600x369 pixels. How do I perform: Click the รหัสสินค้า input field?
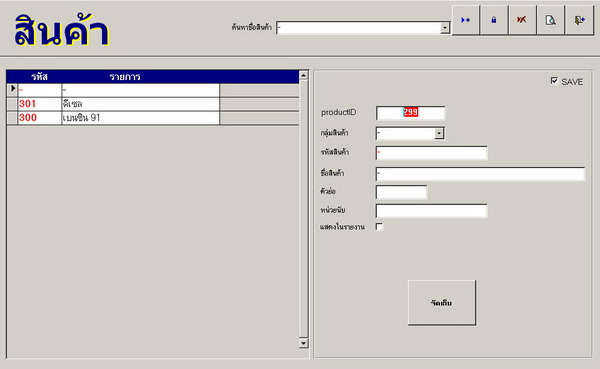(431, 153)
